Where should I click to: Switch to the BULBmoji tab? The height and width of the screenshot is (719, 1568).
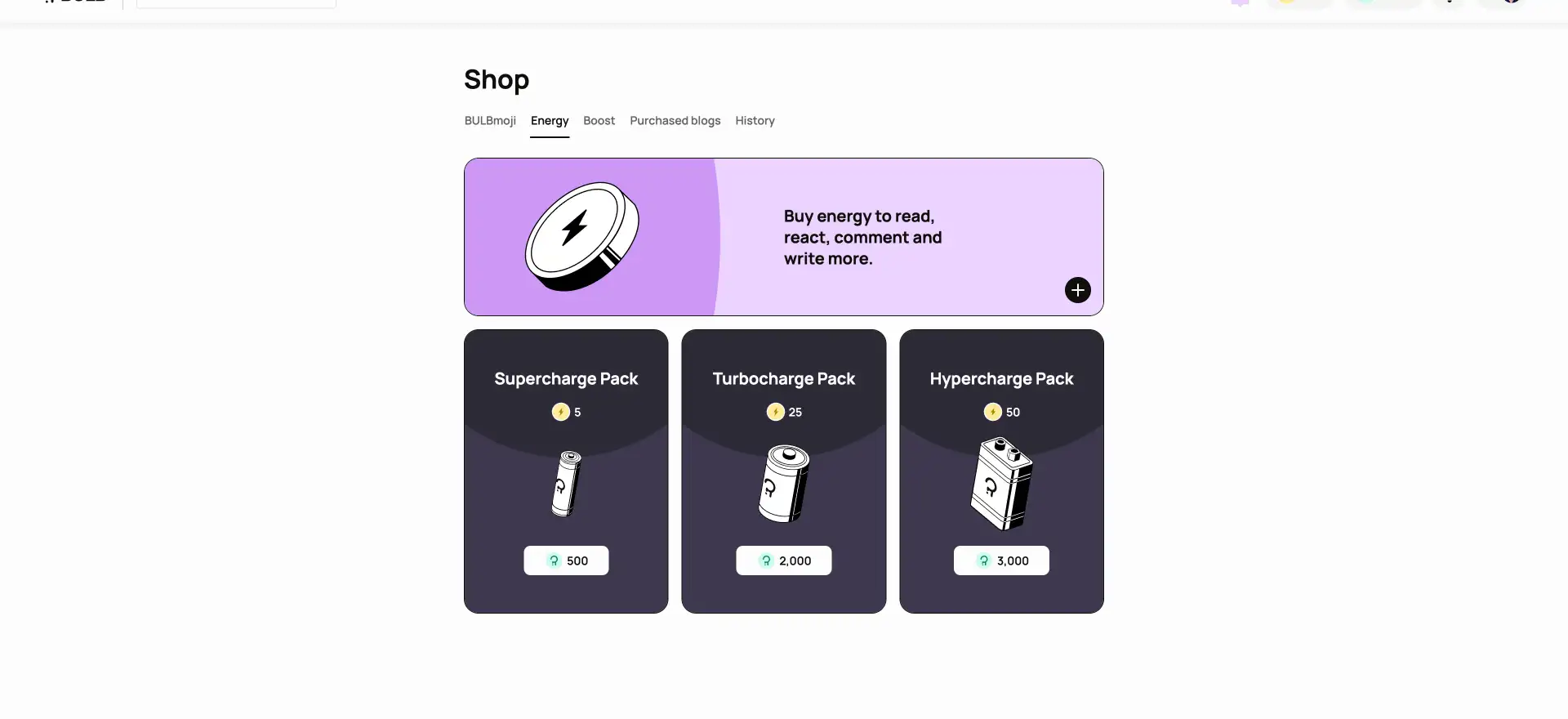pyautogui.click(x=490, y=121)
